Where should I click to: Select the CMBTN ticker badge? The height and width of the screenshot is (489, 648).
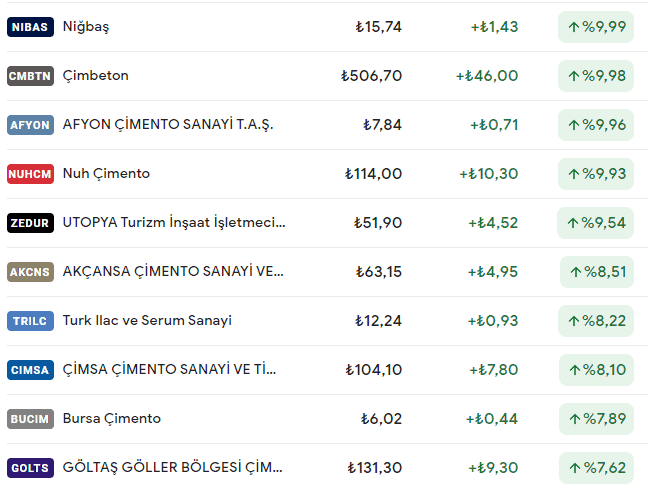(30, 76)
